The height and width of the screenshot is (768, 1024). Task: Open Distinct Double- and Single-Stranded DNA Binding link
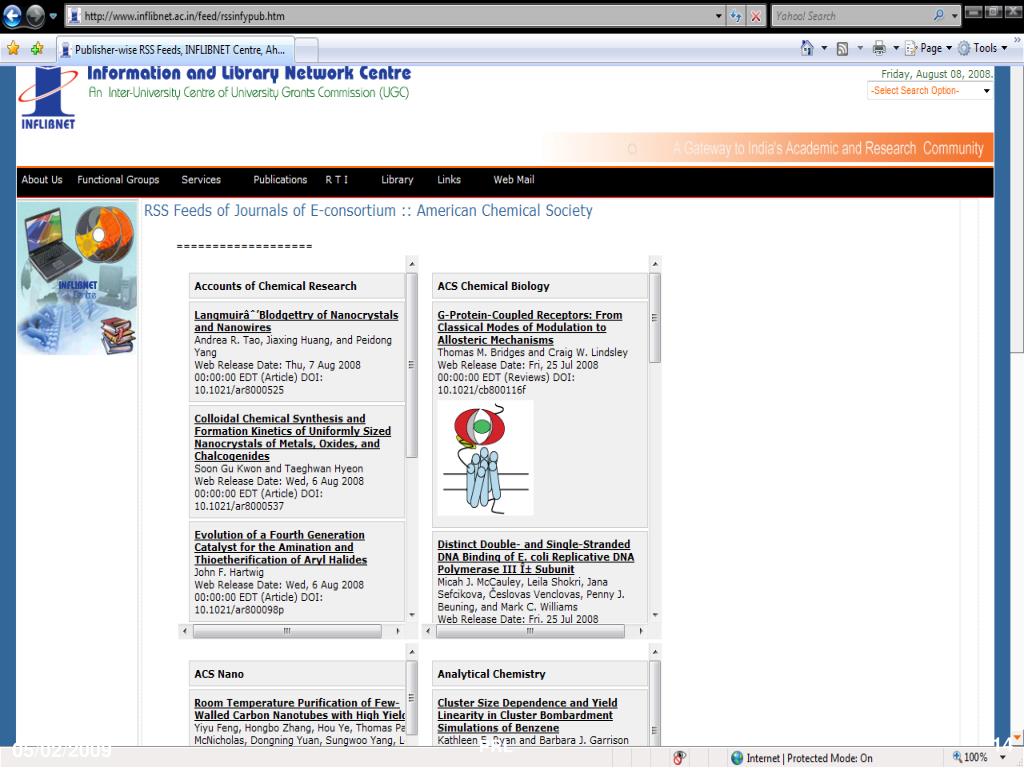(536, 556)
